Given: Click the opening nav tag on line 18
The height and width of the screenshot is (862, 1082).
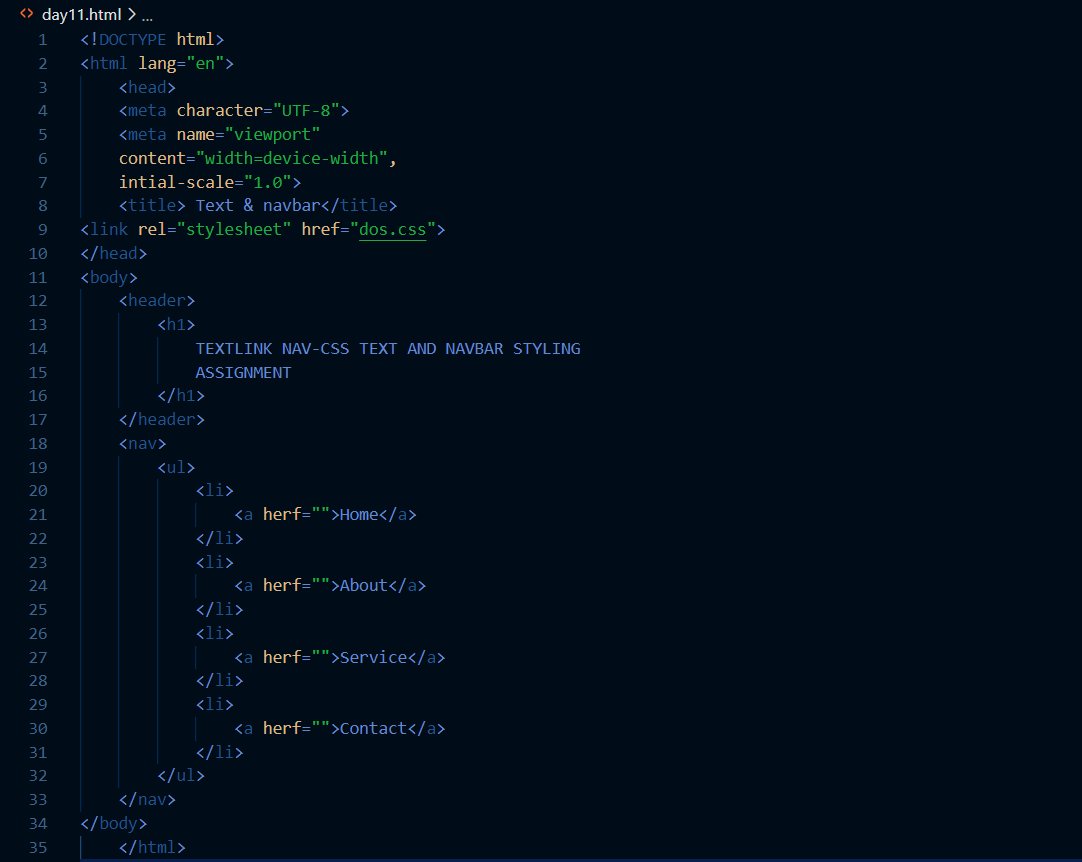Looking at the screenshot, I should (x=142, y=444).
